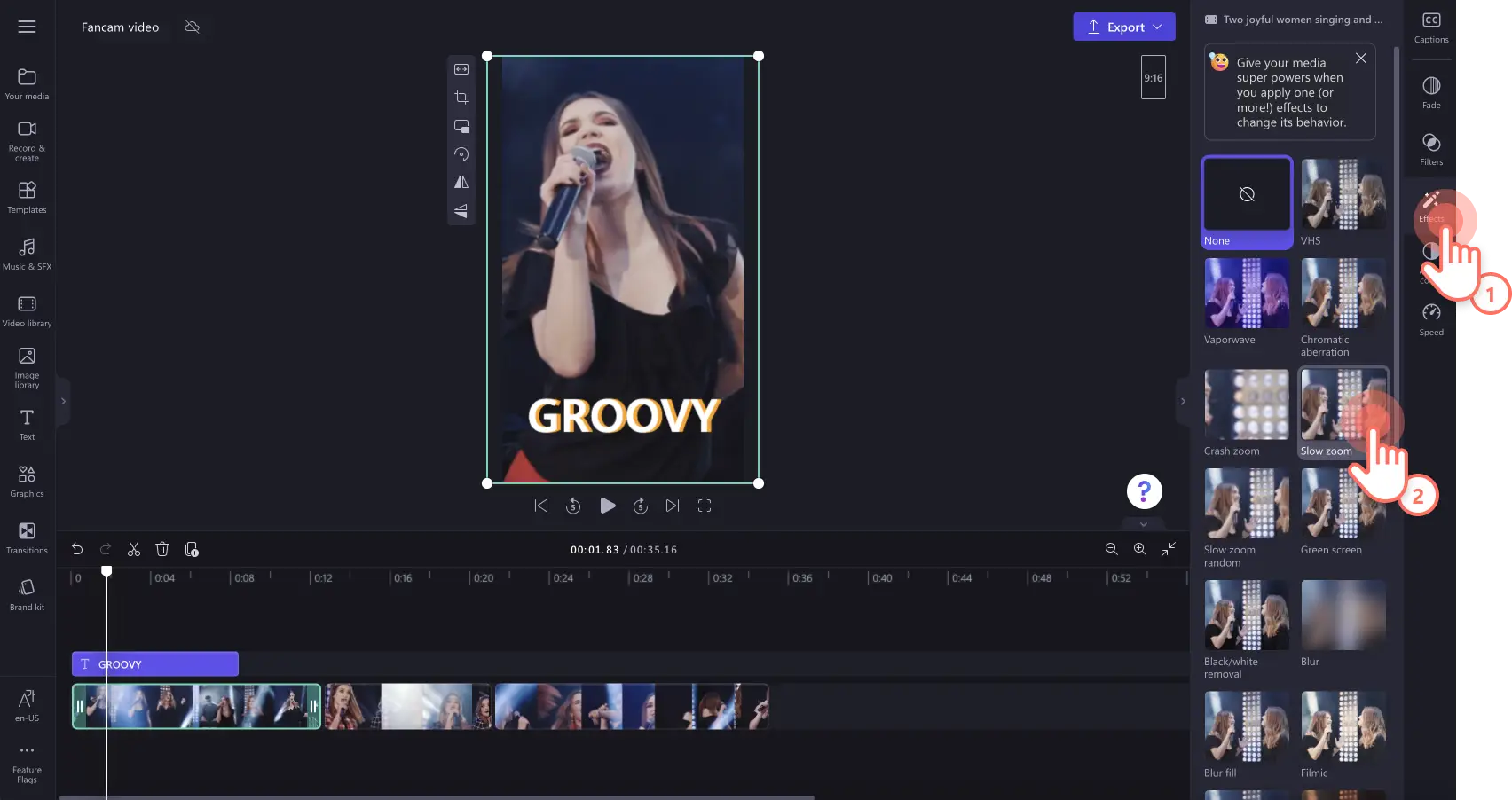
Task: Open the hamburger main menu
Action: coord(28,27)
